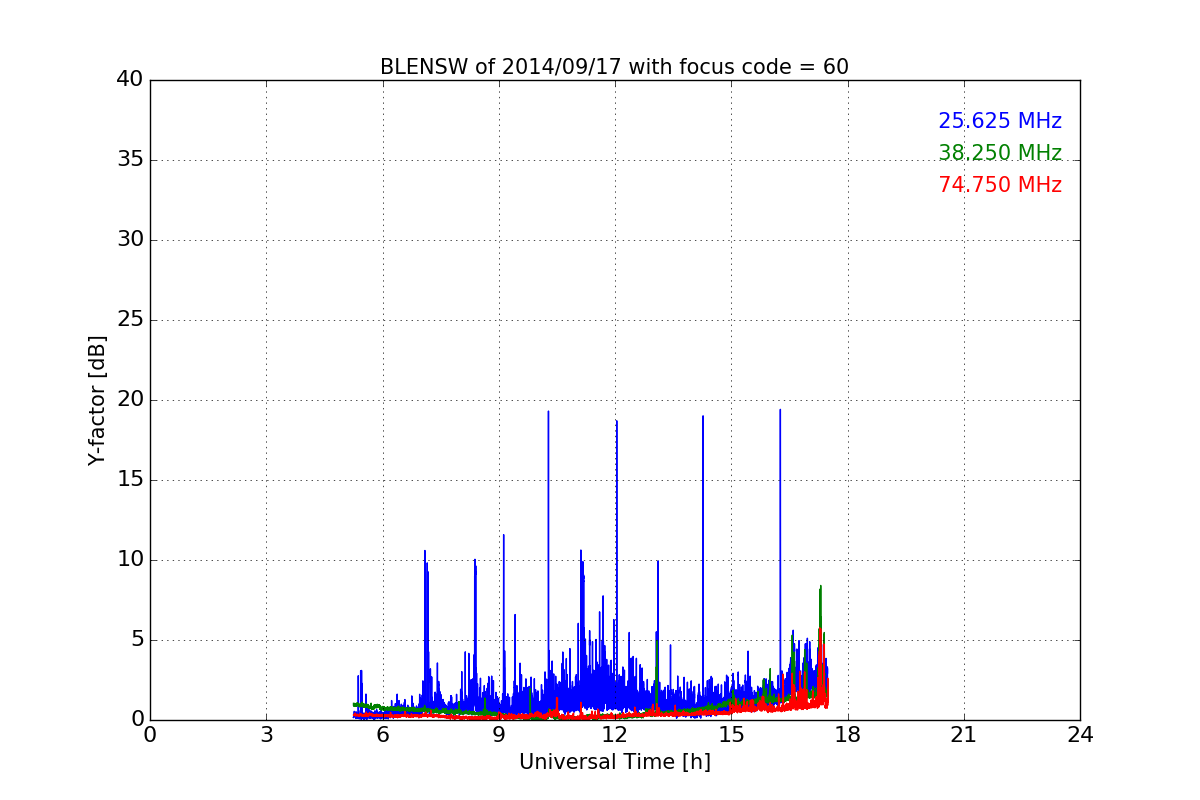Click the y-axis tick label 35
Image resolution: width=1200 pixels, height=800 pixels.
[x=130, y=160]
